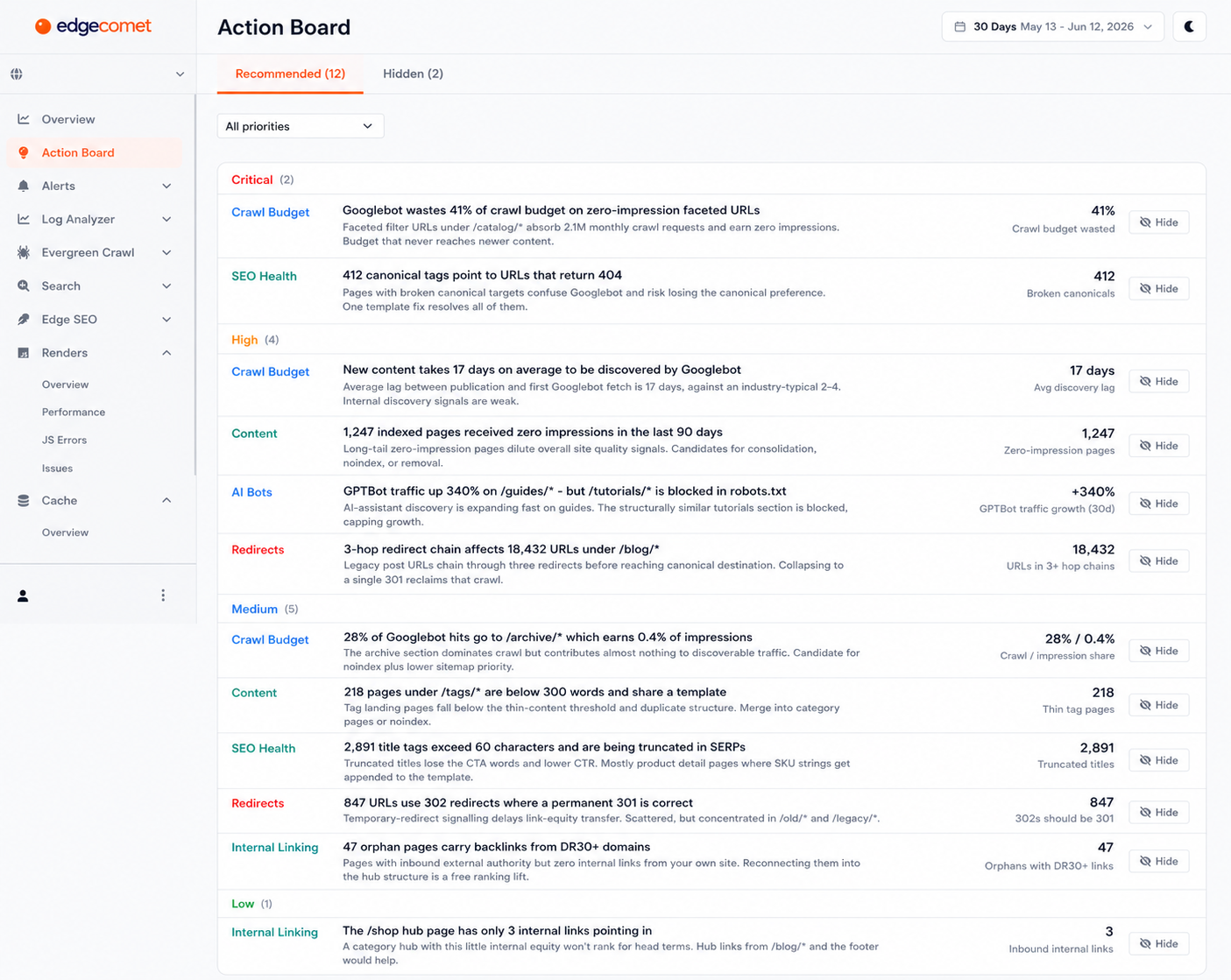1231x980 pixels.
Task: Click Internal Linking label on orphan pages row
Action: click(x=274, y=847)
